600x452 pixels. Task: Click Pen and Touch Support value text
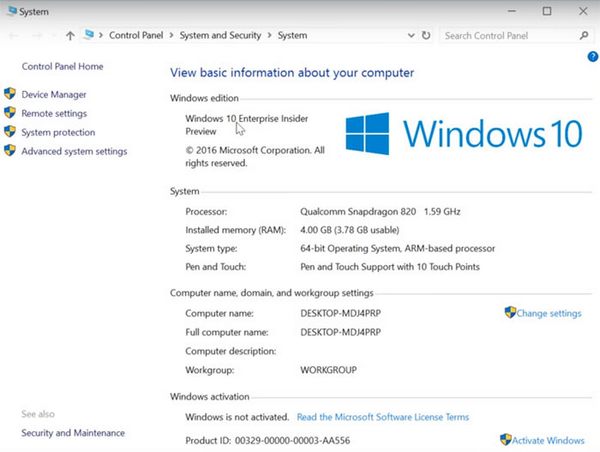click(390, 267)
